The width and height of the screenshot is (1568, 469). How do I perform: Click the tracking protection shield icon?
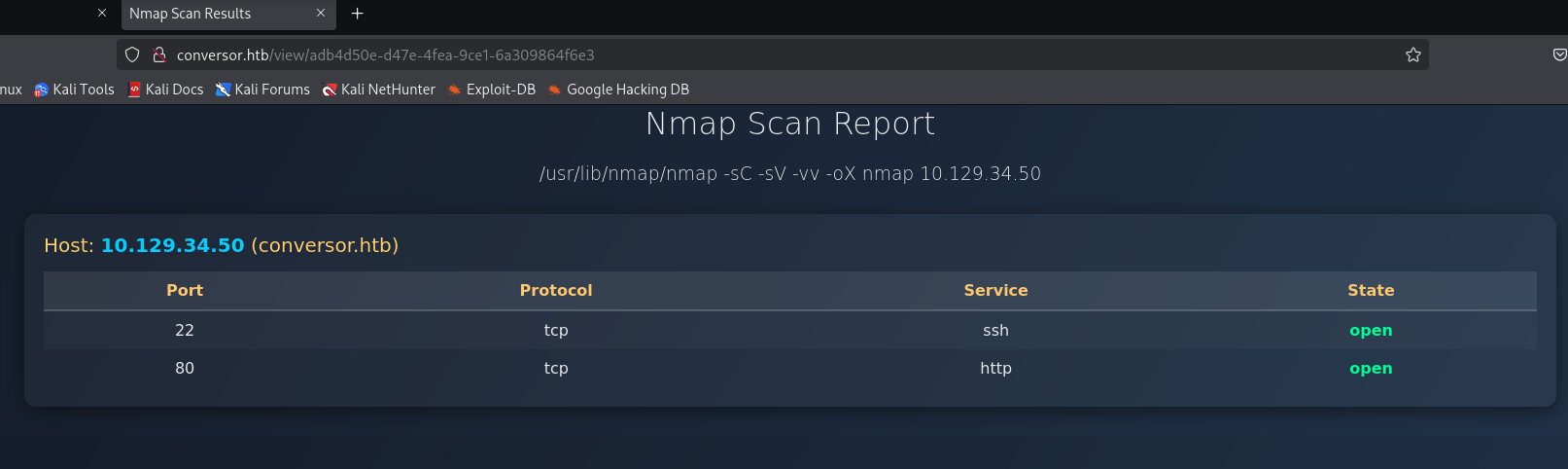(x=133, y=55)
